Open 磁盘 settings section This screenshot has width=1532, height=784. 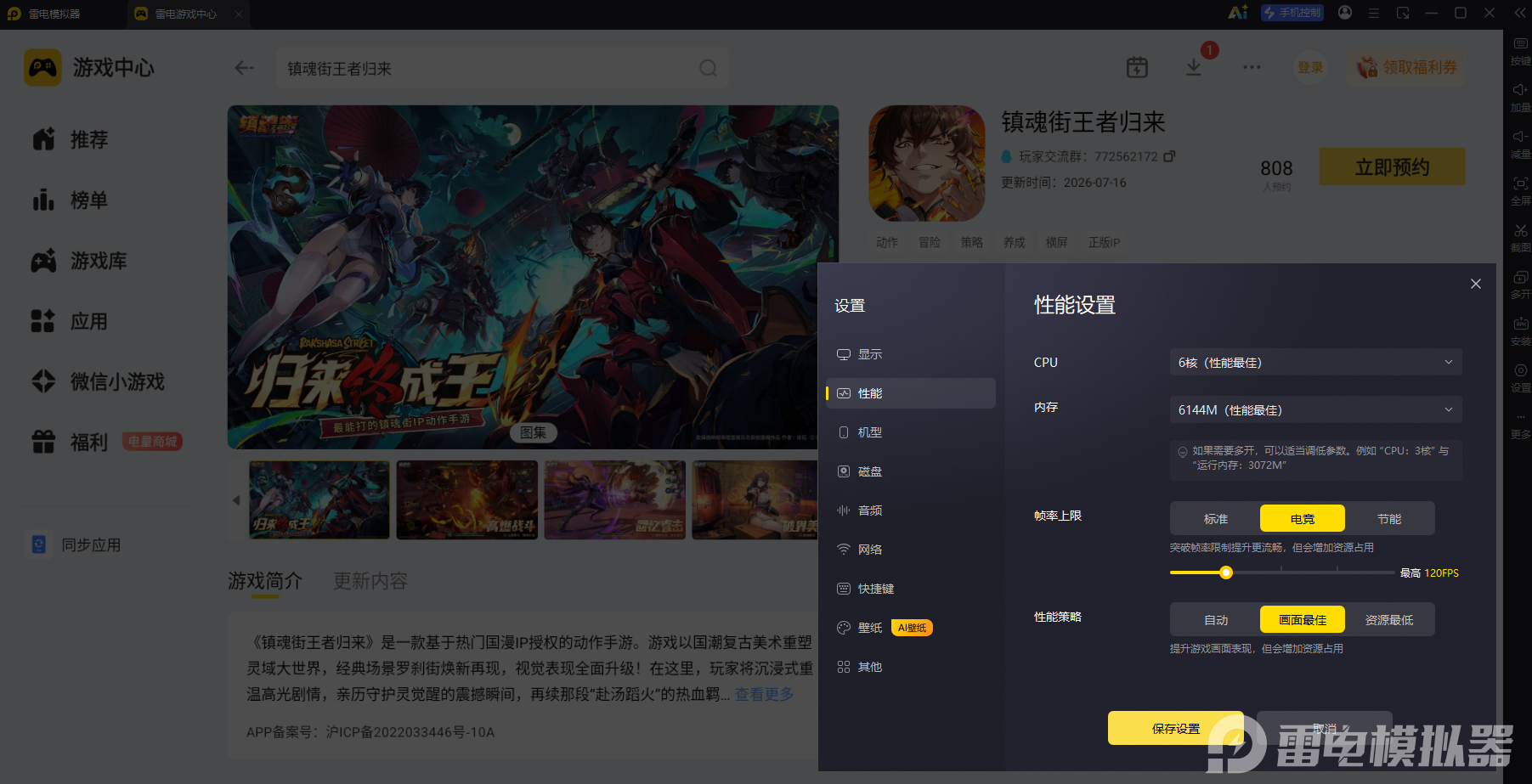pyautogui.click(x=911, y=471)
